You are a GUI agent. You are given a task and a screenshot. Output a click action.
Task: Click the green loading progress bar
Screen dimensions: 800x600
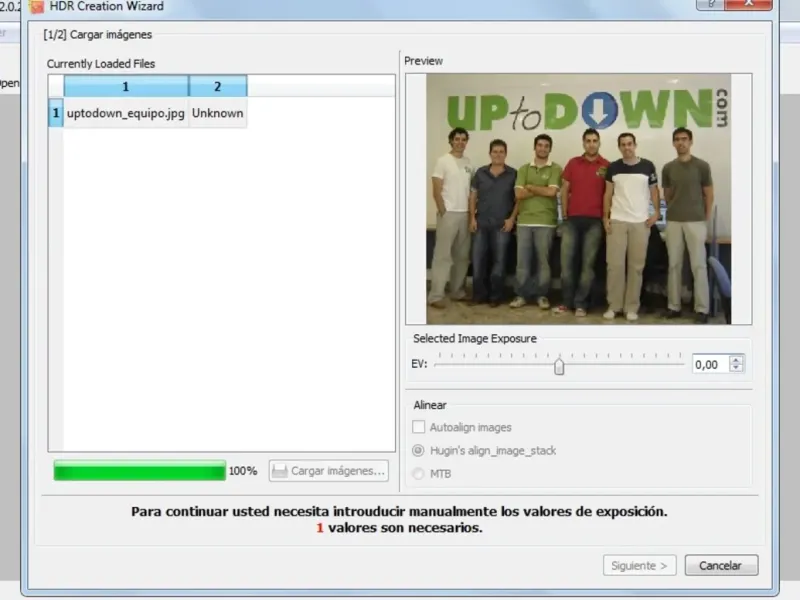click(x=140, y=471)
